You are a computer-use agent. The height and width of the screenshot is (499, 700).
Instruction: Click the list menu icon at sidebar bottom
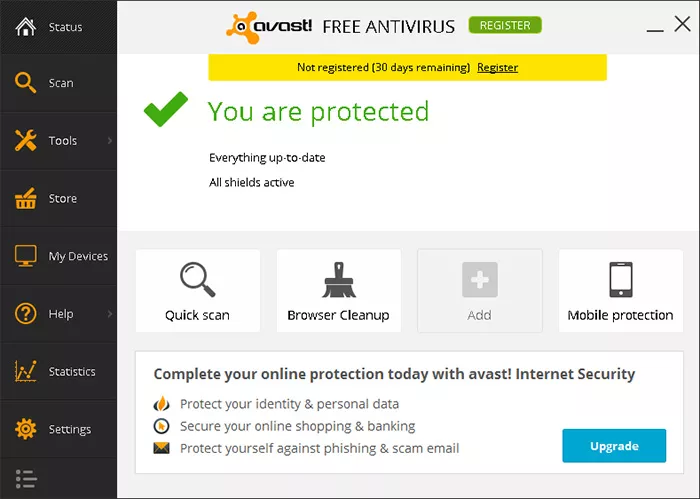click(x=26, y=479)
